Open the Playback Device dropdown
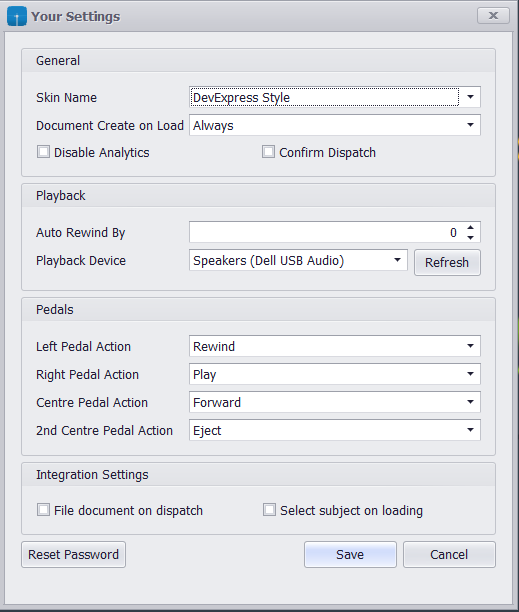 tap(397, 260)
